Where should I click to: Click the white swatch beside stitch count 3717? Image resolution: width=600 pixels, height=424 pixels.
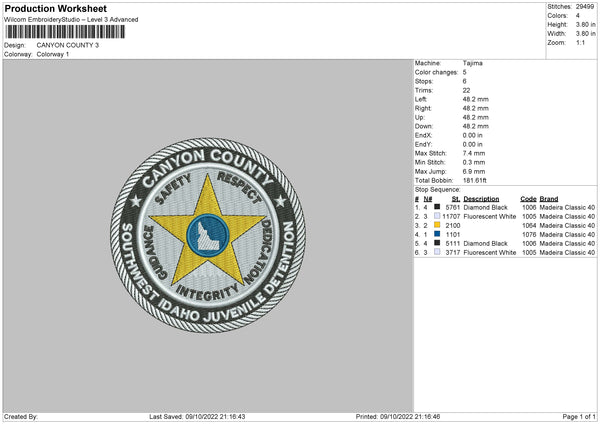[437, 252]
